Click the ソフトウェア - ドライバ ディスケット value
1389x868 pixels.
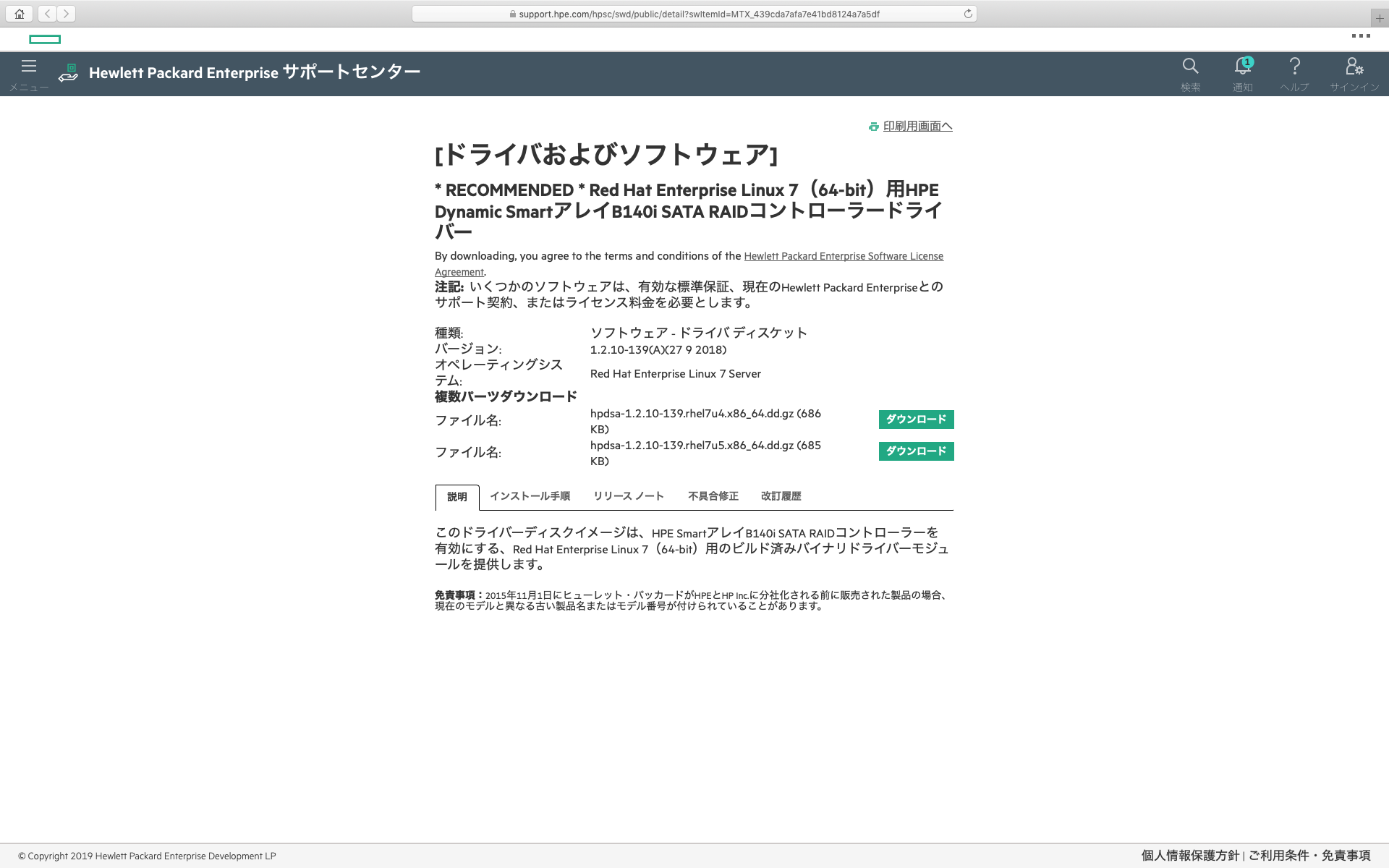tap(699, 333)
